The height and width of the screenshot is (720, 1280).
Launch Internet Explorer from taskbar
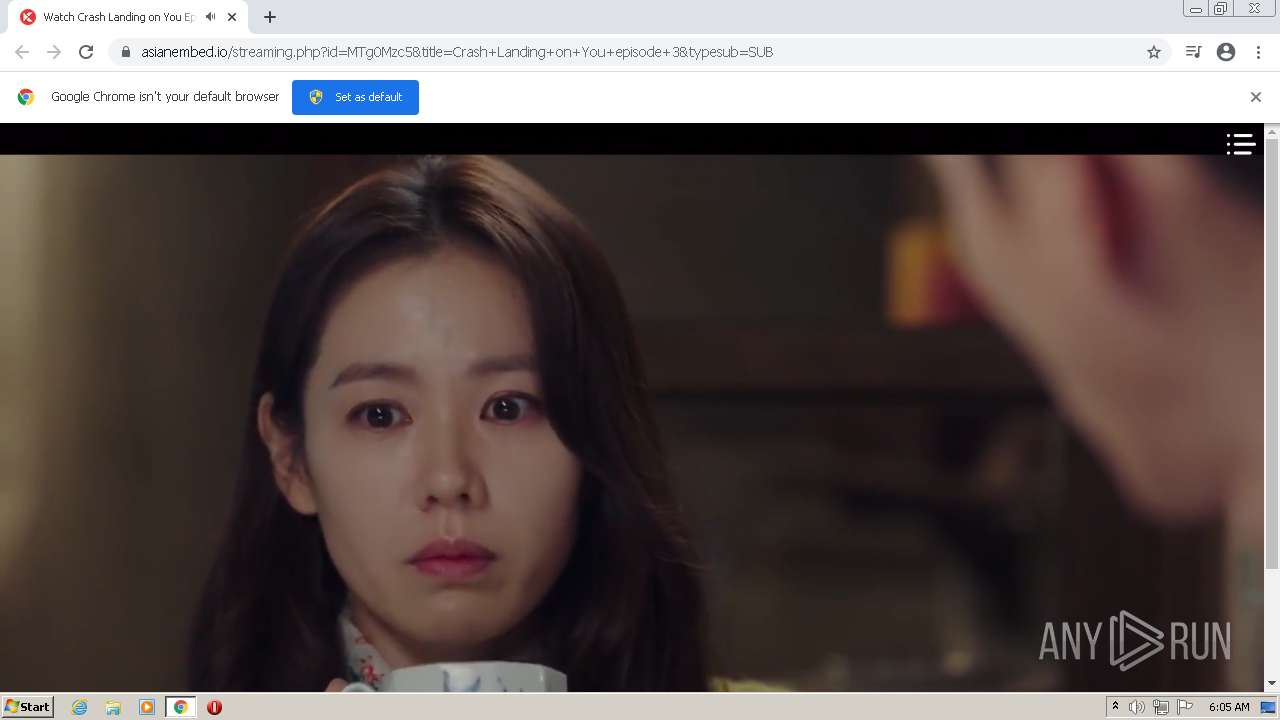(79, 707)
